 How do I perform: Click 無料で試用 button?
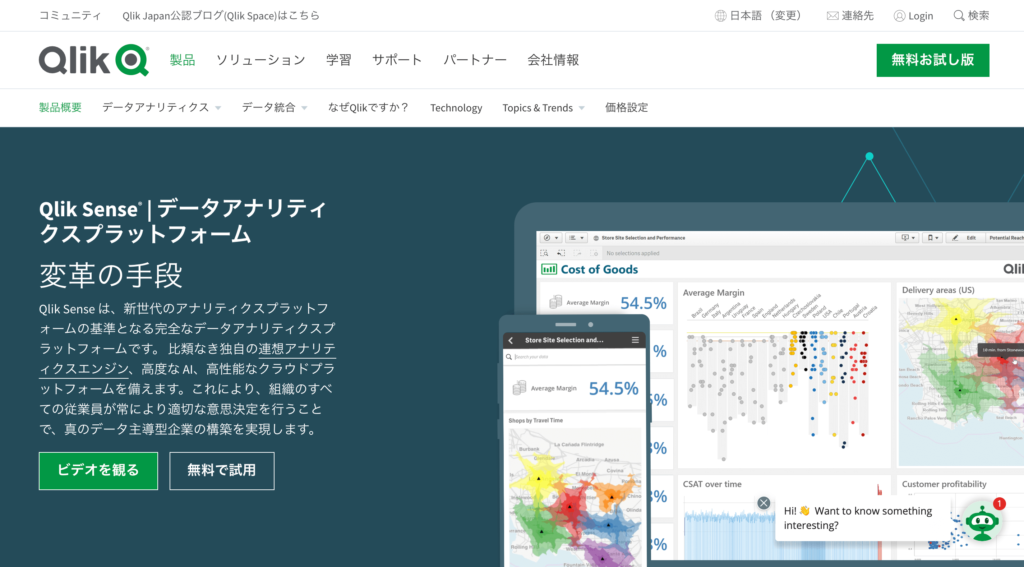tap(221, 470)
